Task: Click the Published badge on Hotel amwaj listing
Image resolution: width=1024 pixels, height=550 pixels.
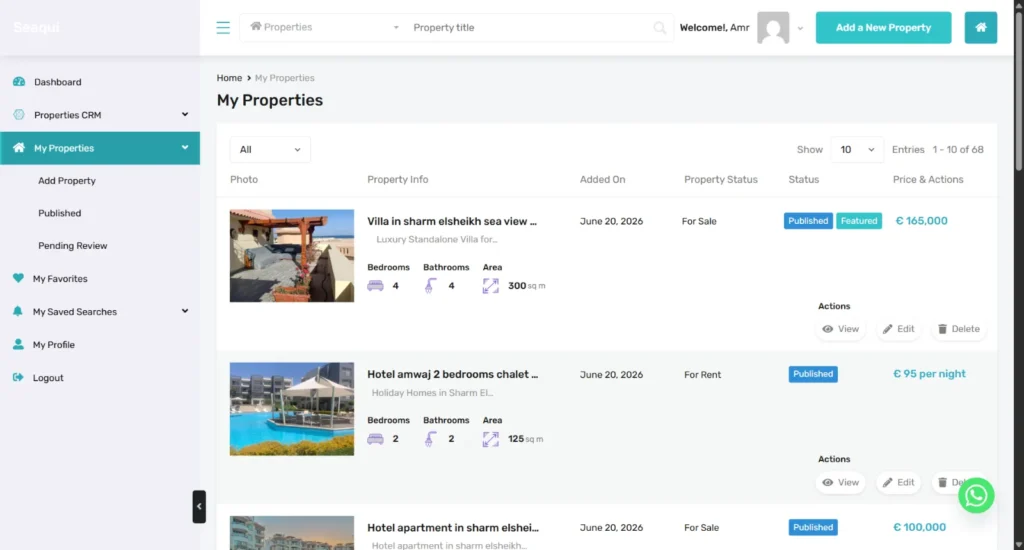Action: click(x=813, y=374)
